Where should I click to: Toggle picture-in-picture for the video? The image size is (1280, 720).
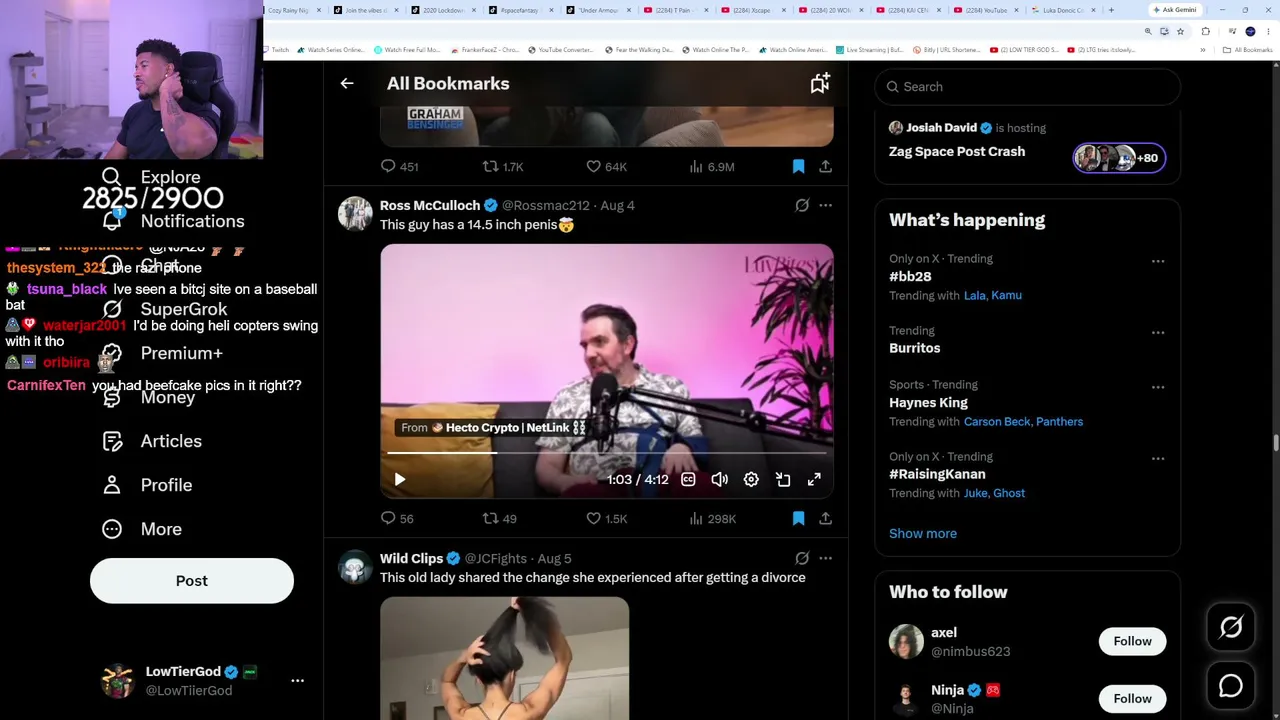(x=783, y=480)
